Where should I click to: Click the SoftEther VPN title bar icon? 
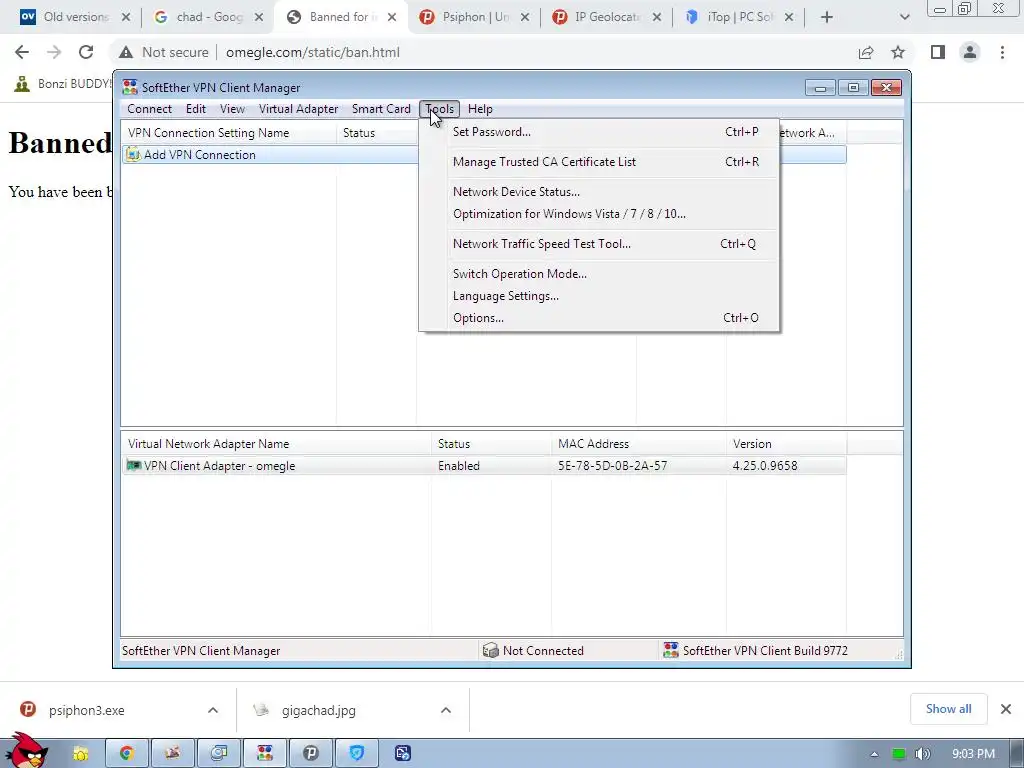pos(130,88)
